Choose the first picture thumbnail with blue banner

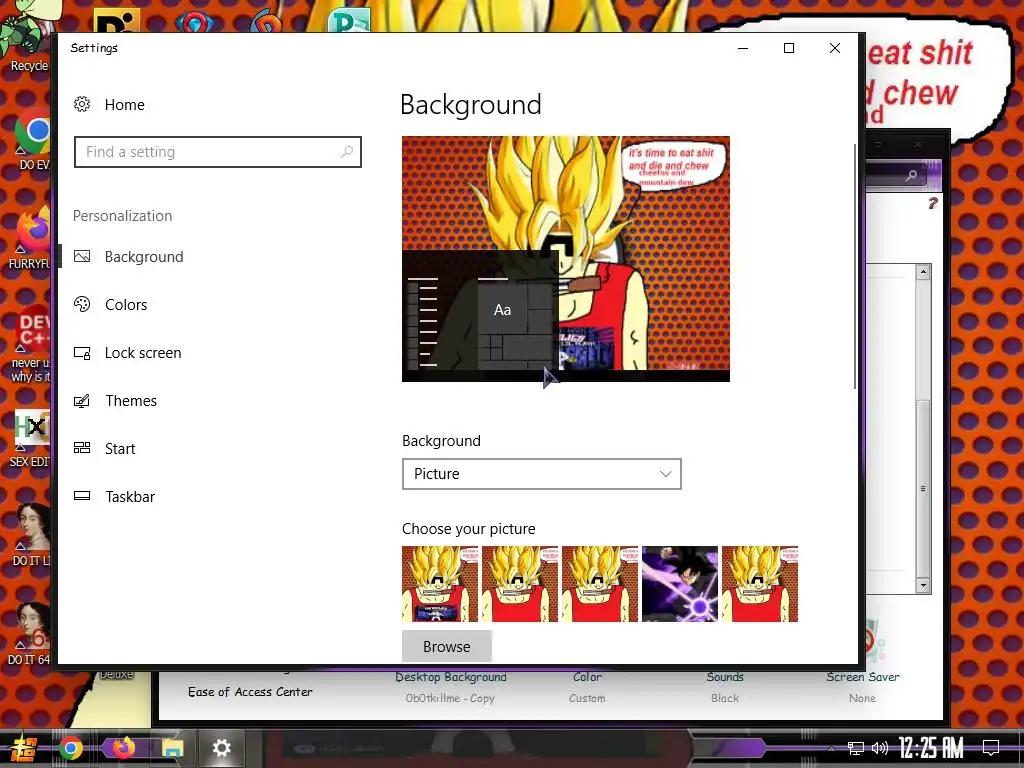440,584
